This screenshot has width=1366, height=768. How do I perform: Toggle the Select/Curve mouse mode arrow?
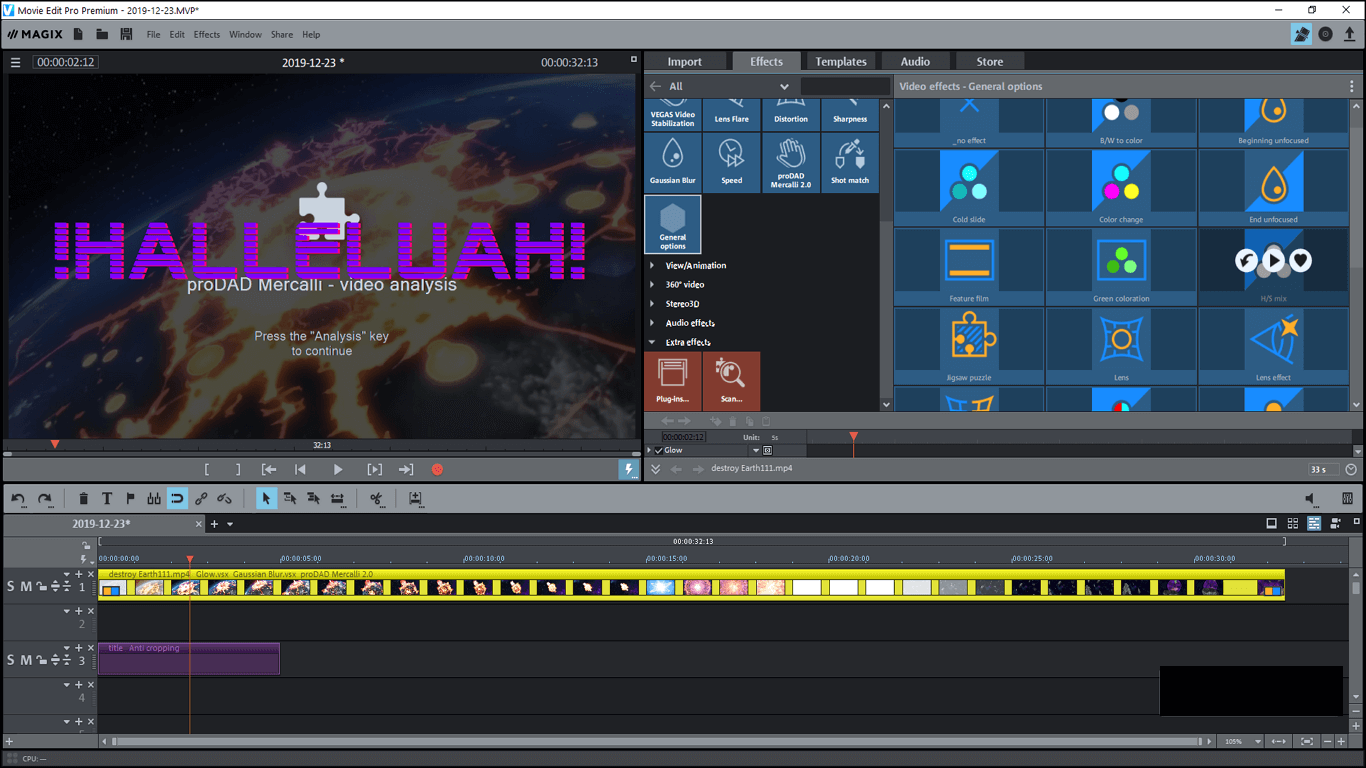click(x=266, y=498)
